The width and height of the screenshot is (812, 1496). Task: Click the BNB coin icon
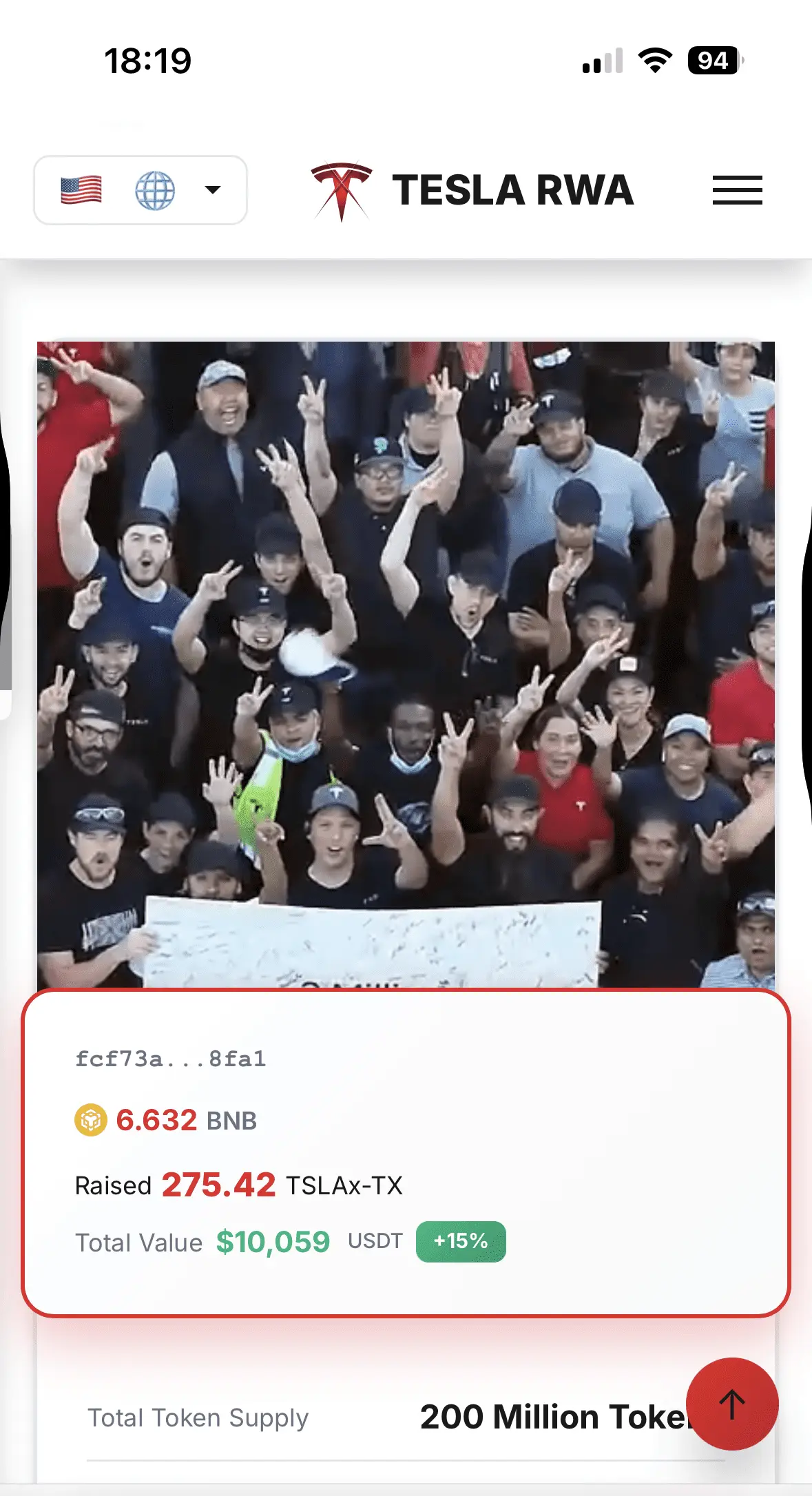(x=91, y=1120)
